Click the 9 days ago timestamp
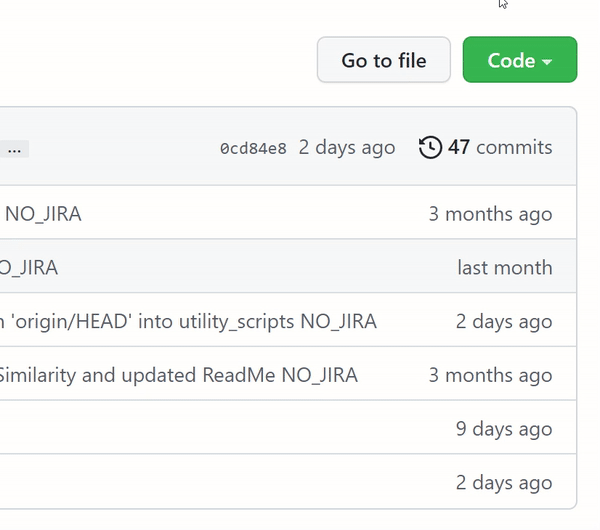The width and height of the screenshot is (600, 530). [x=503, y=429]
